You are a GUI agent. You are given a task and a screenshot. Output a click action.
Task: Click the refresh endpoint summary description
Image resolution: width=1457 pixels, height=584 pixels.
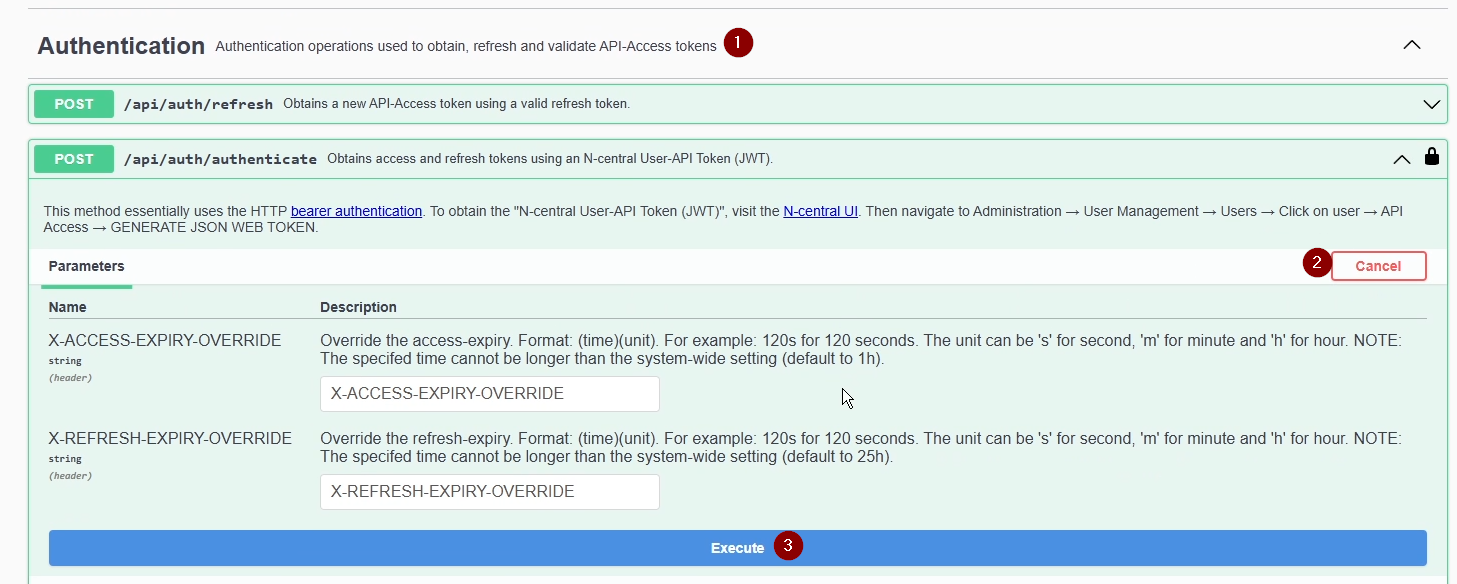pyautogui.click(x=456, y=104)
